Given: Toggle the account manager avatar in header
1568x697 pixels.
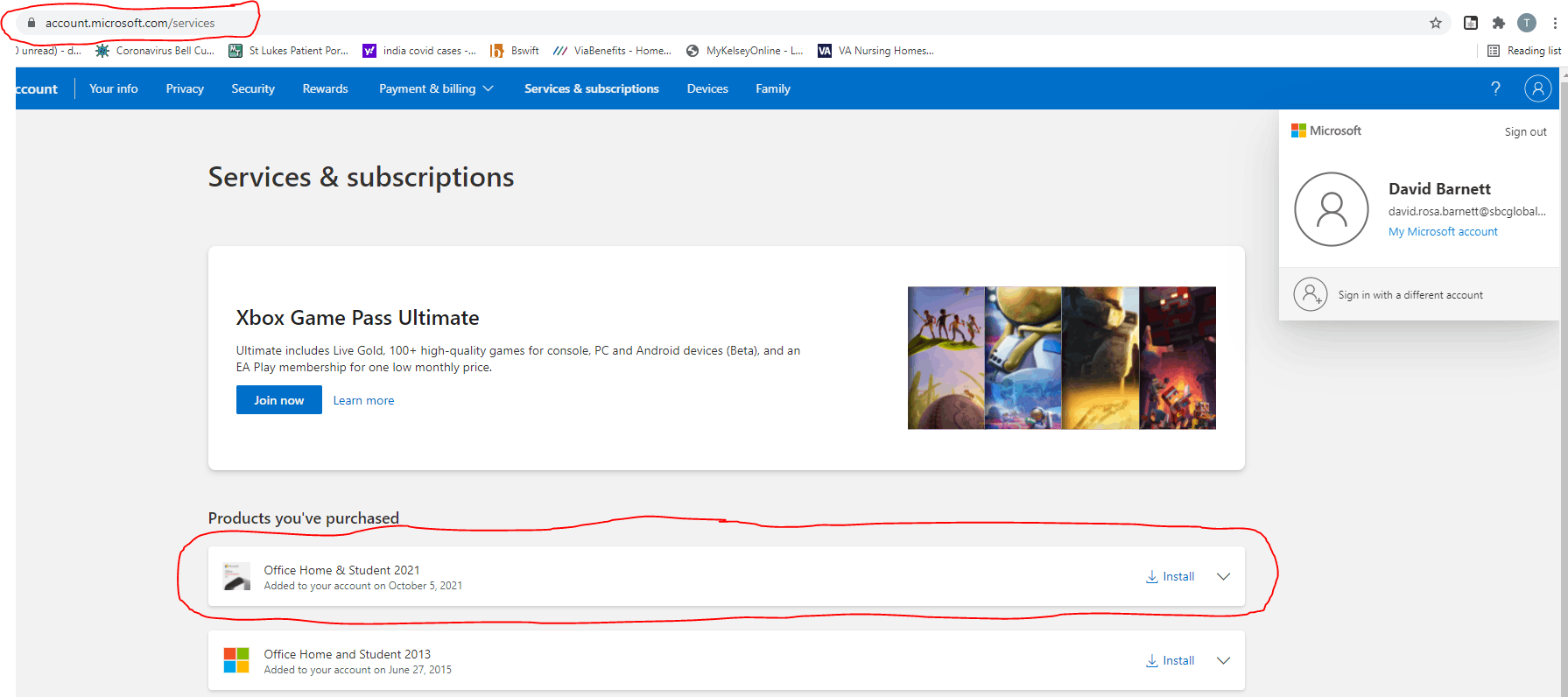Looking at the screenshot, I should click(1538, 88).
